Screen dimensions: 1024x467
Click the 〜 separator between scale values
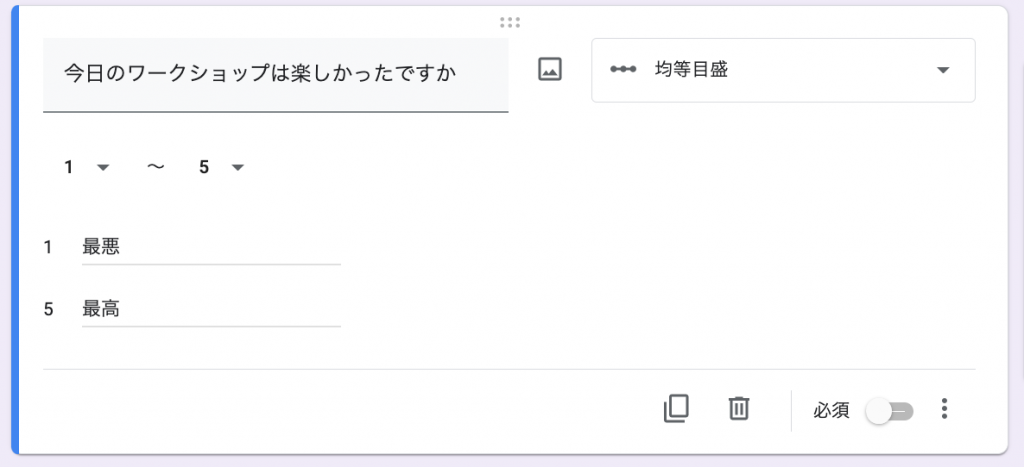(155, 168)
